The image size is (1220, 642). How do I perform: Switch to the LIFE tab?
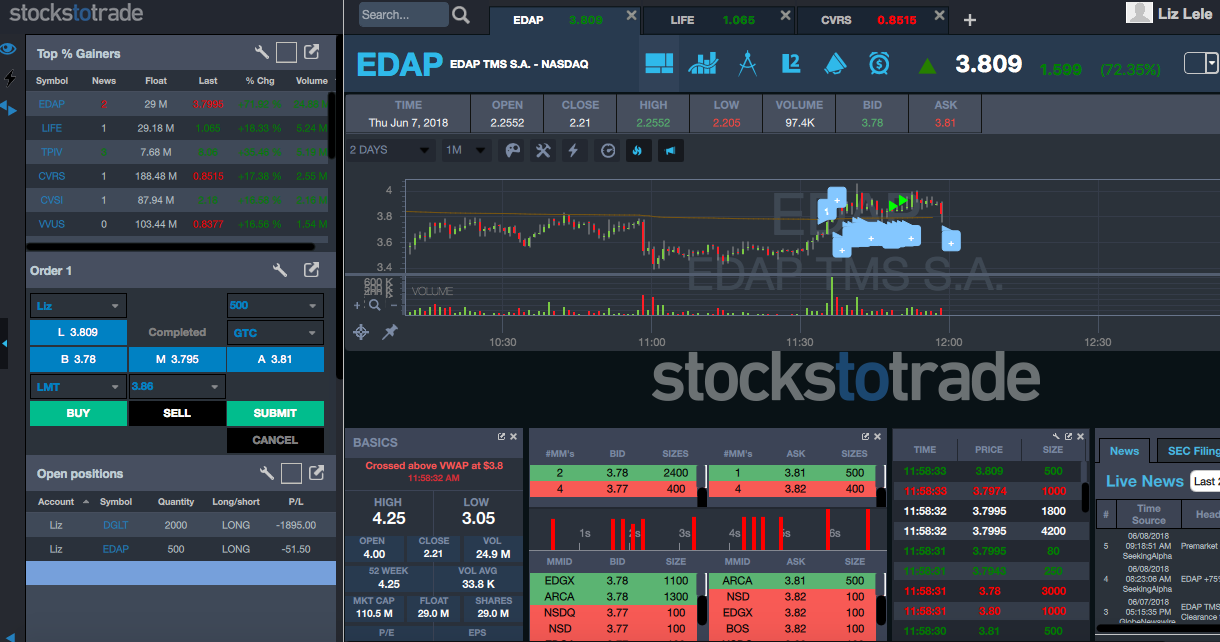pos(719,20)
